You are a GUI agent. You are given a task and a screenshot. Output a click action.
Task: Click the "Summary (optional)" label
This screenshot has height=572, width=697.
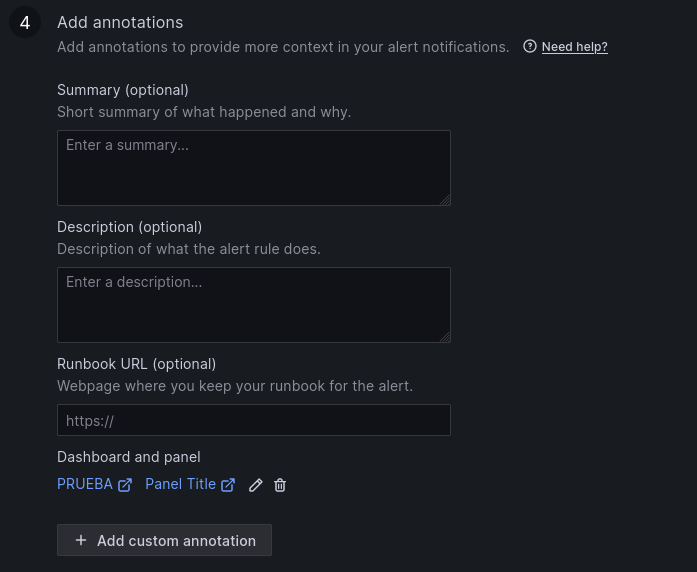point(123,90)
